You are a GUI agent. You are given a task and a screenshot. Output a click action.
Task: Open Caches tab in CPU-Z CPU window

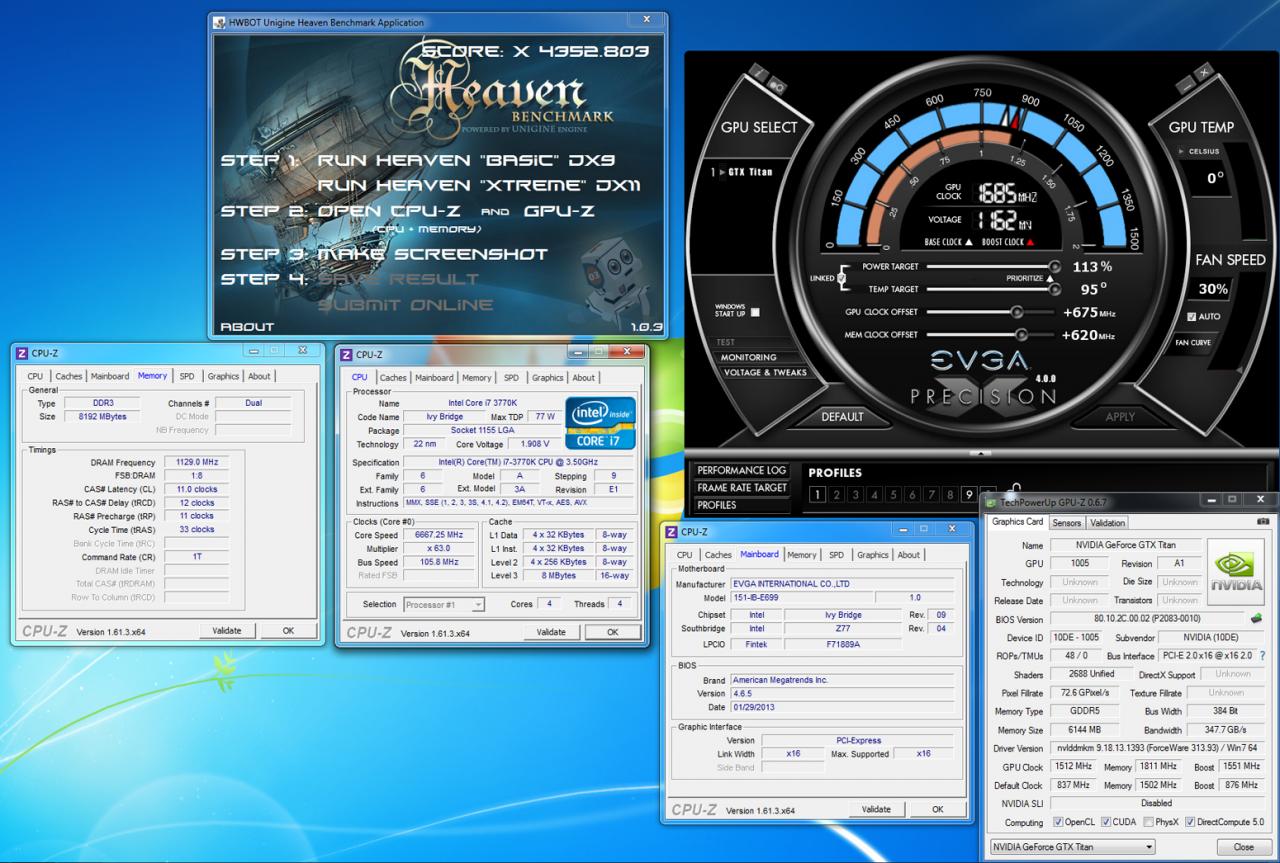coord(393,378)
